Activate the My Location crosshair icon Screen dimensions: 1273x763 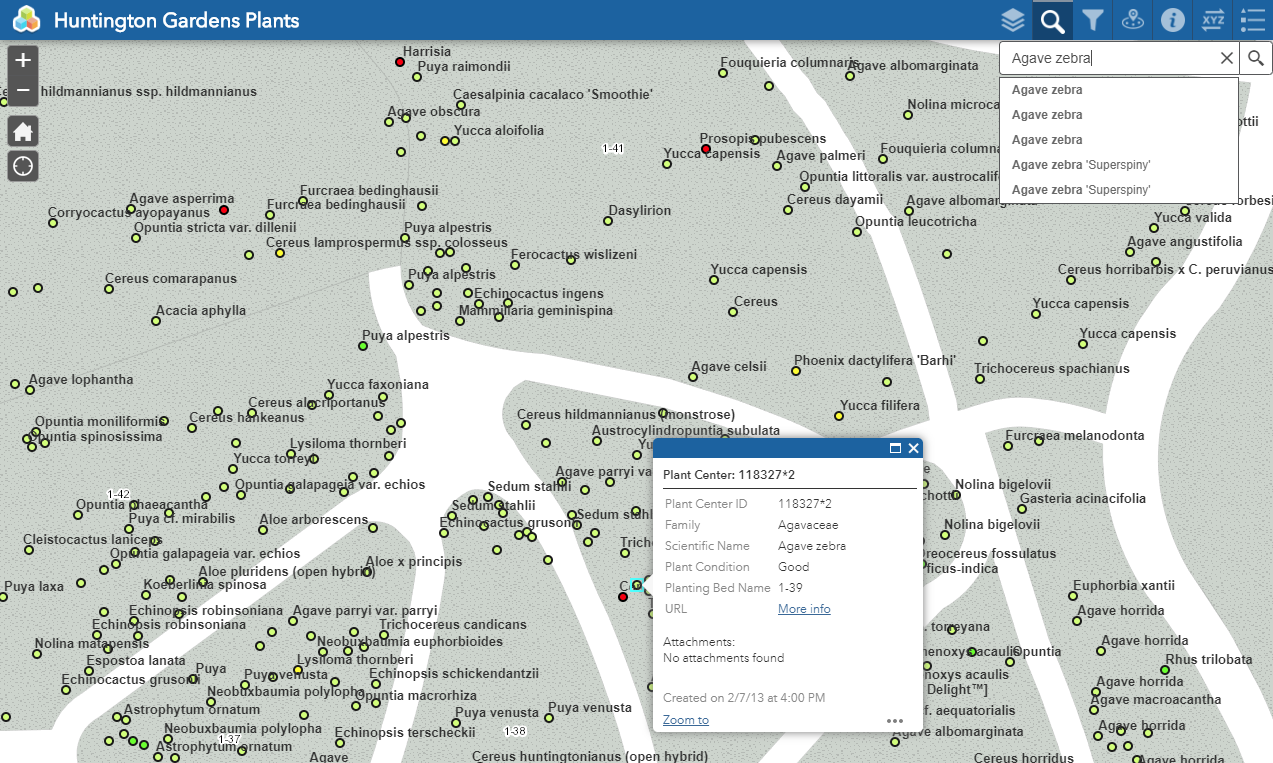tap(22, 165)
